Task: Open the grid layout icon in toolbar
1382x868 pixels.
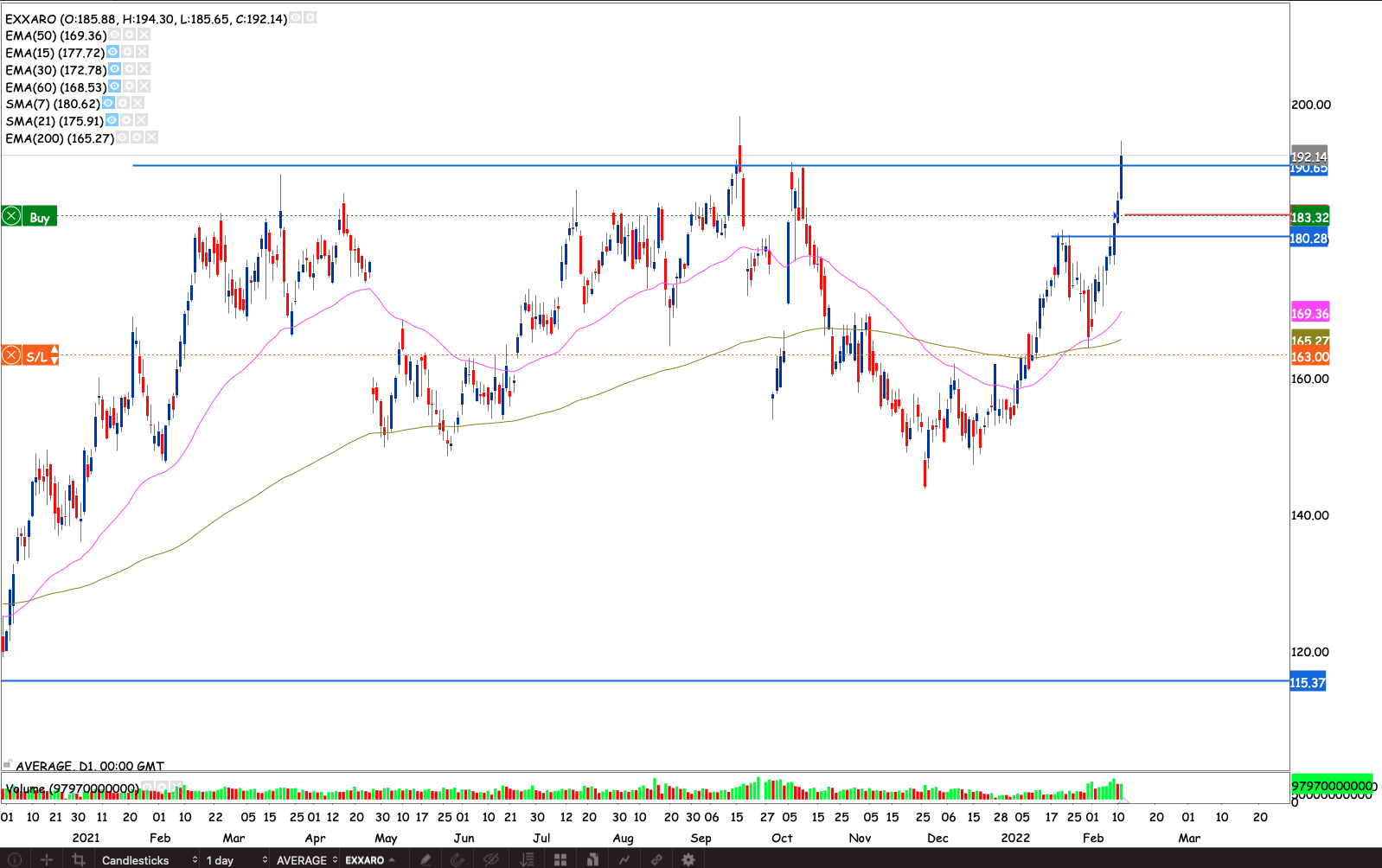Action: 560,859
